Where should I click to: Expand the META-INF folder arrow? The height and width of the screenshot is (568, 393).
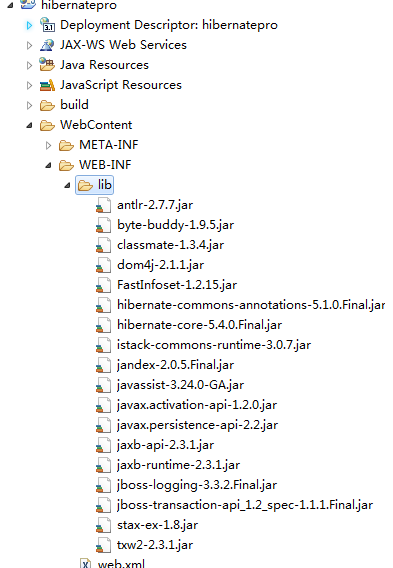click(48, 146)
